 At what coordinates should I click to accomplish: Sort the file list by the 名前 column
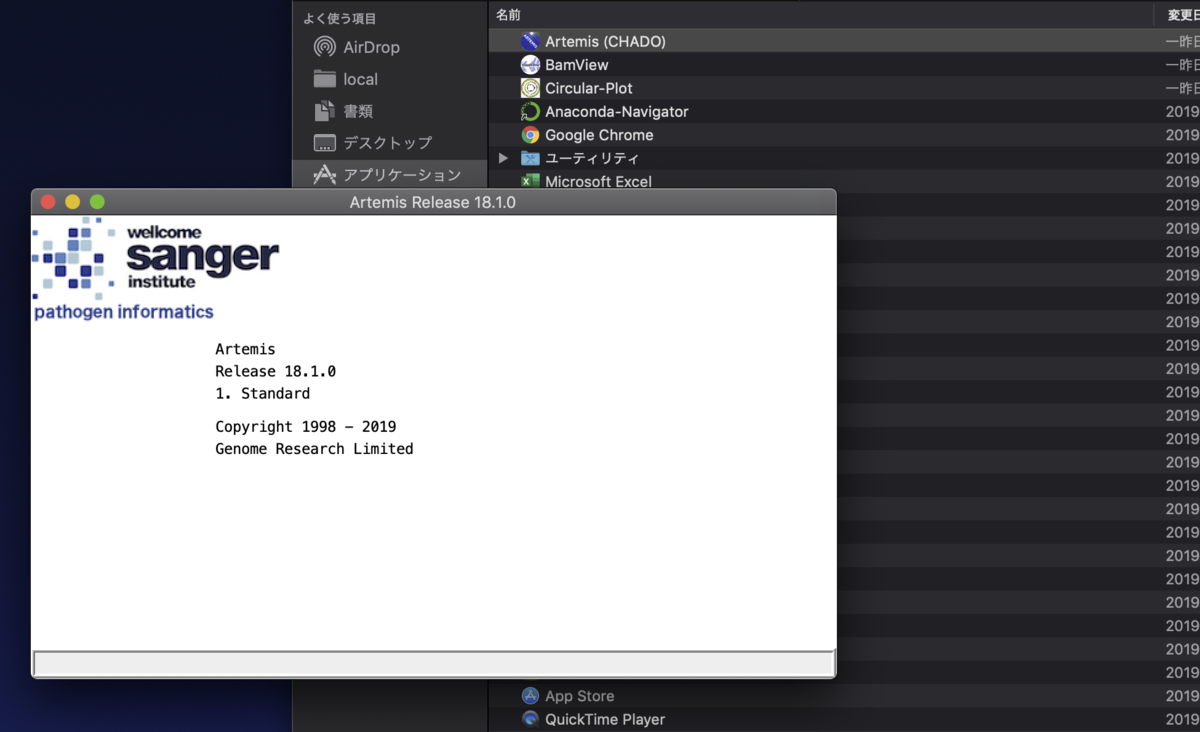(x=506, y=14)
